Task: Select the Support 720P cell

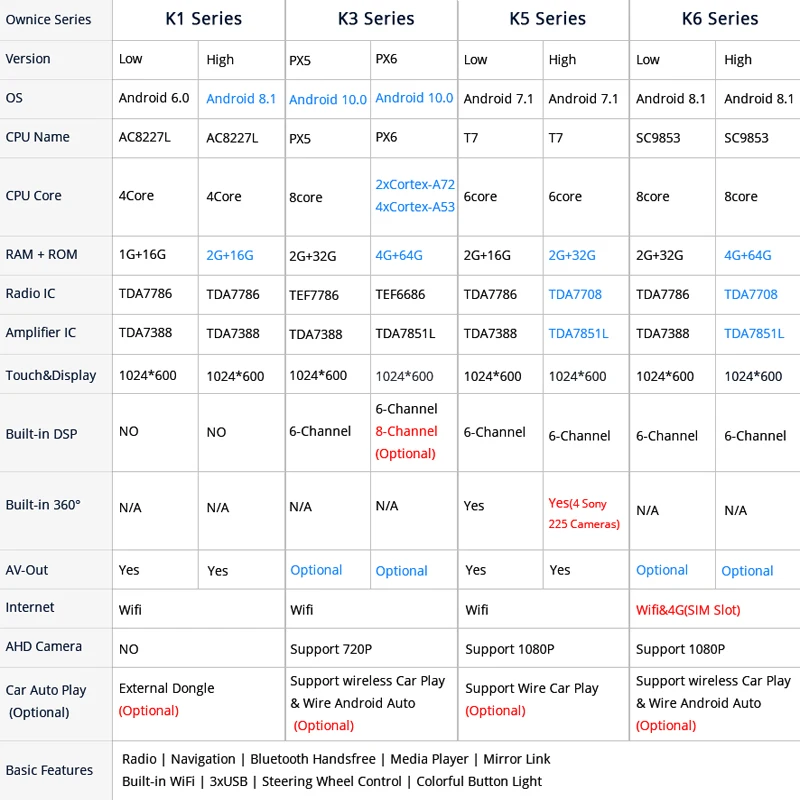Action: (331, 649)
